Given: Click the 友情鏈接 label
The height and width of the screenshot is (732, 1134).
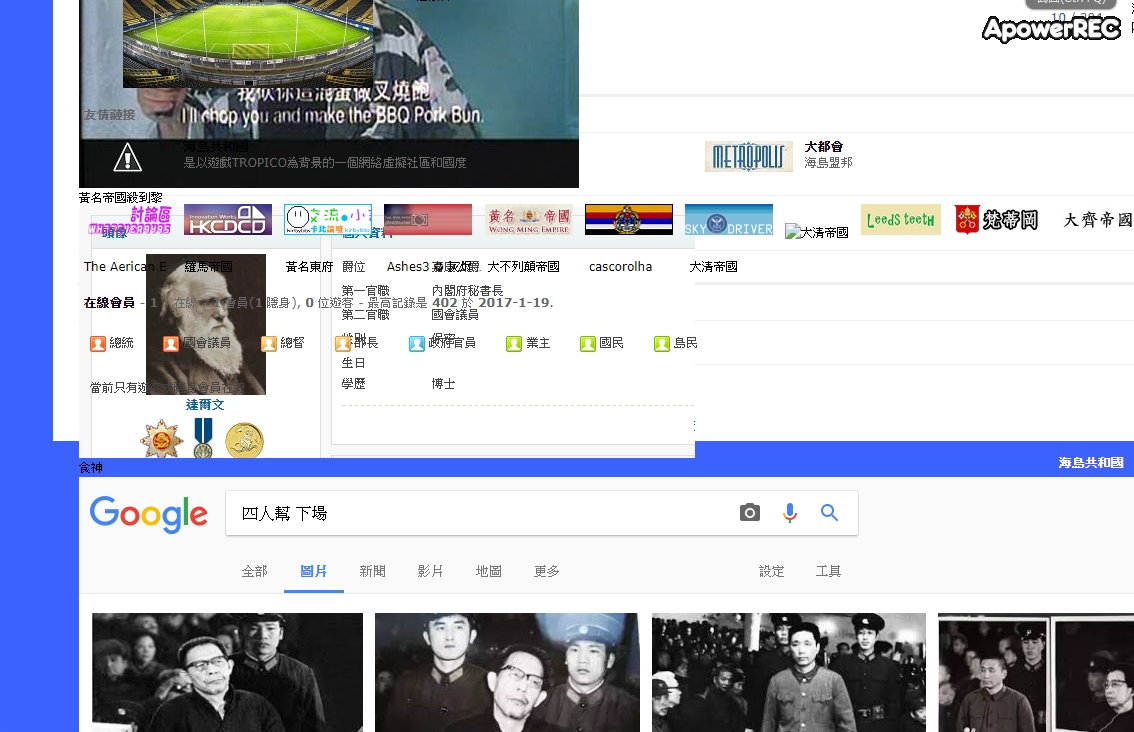Looking at the screenshot, I should 109,115.
